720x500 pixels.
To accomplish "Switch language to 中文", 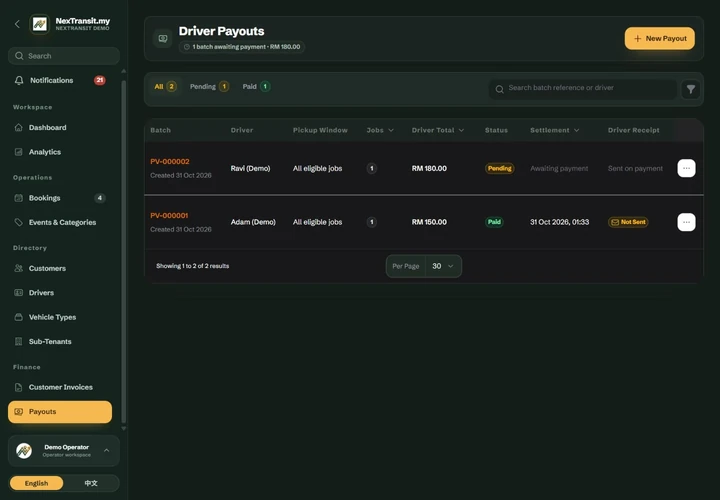I will (x=91, y=483).
